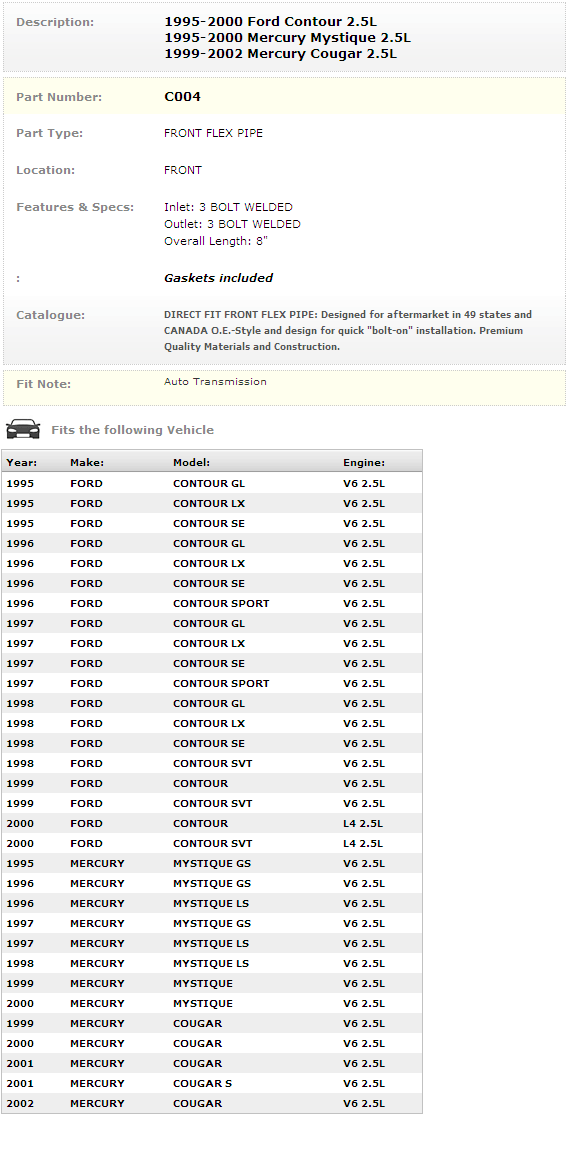
Task: Click the 1995 Ford Contour GL row
Action: tap(212, 484)
